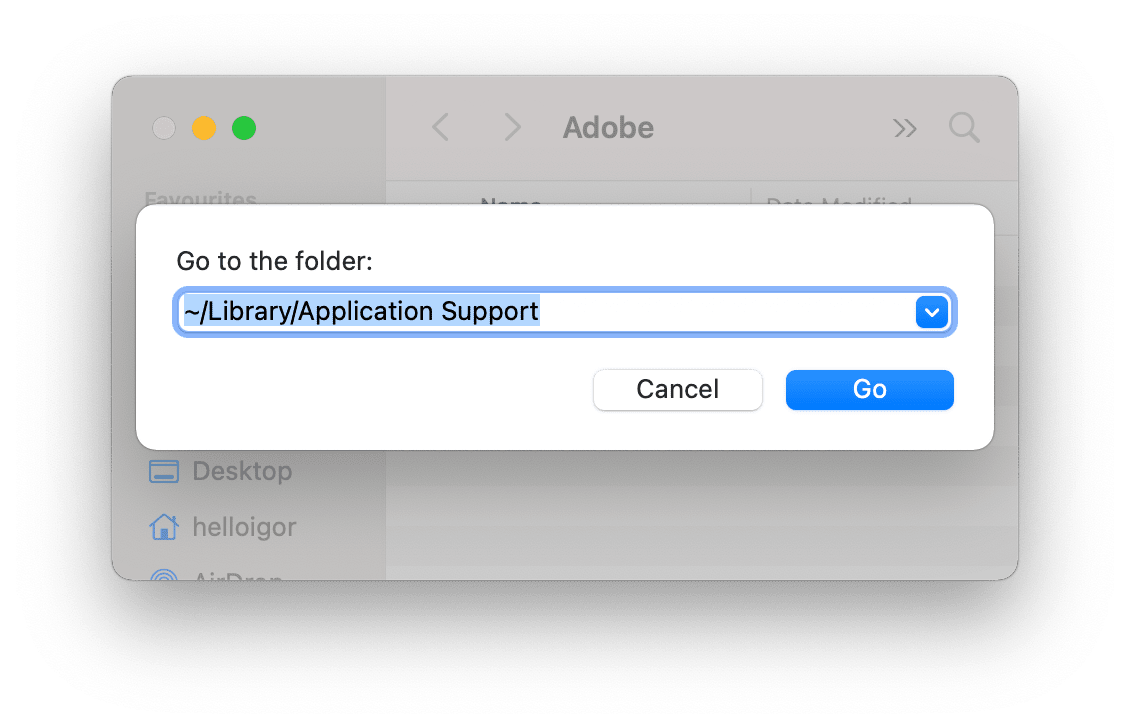
Task: Click the "Go to the folder:" label
Action: 274,262
